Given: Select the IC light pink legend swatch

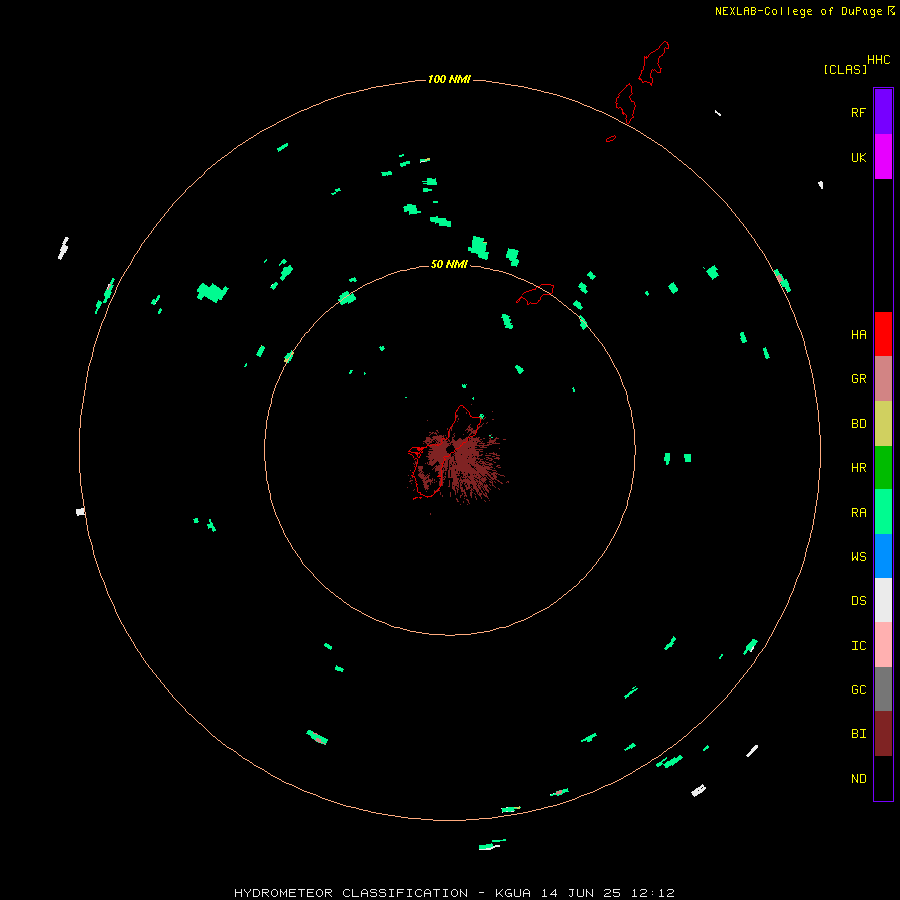Looking at the screenshot, I should click(x=883, y=645).
